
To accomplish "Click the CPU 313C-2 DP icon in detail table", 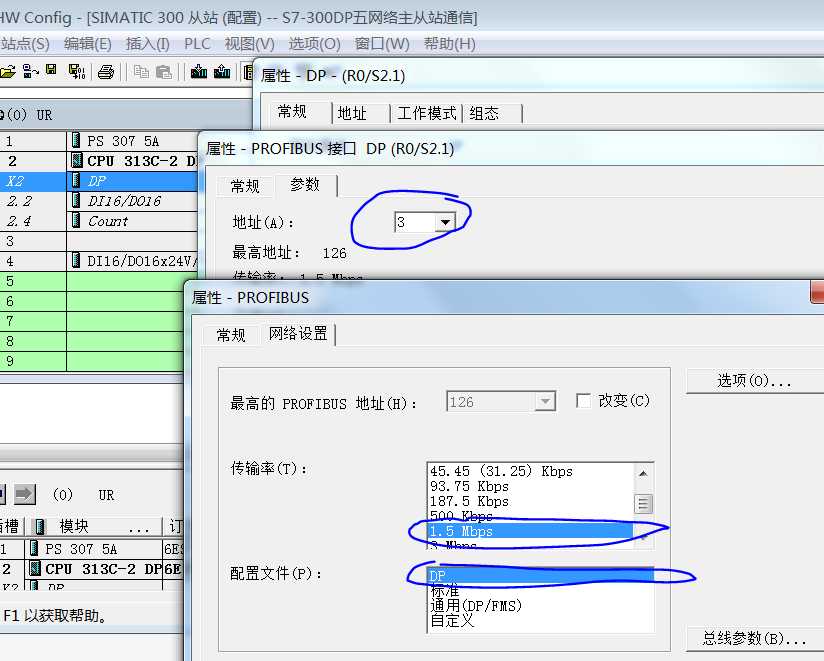I will (35, 569).
